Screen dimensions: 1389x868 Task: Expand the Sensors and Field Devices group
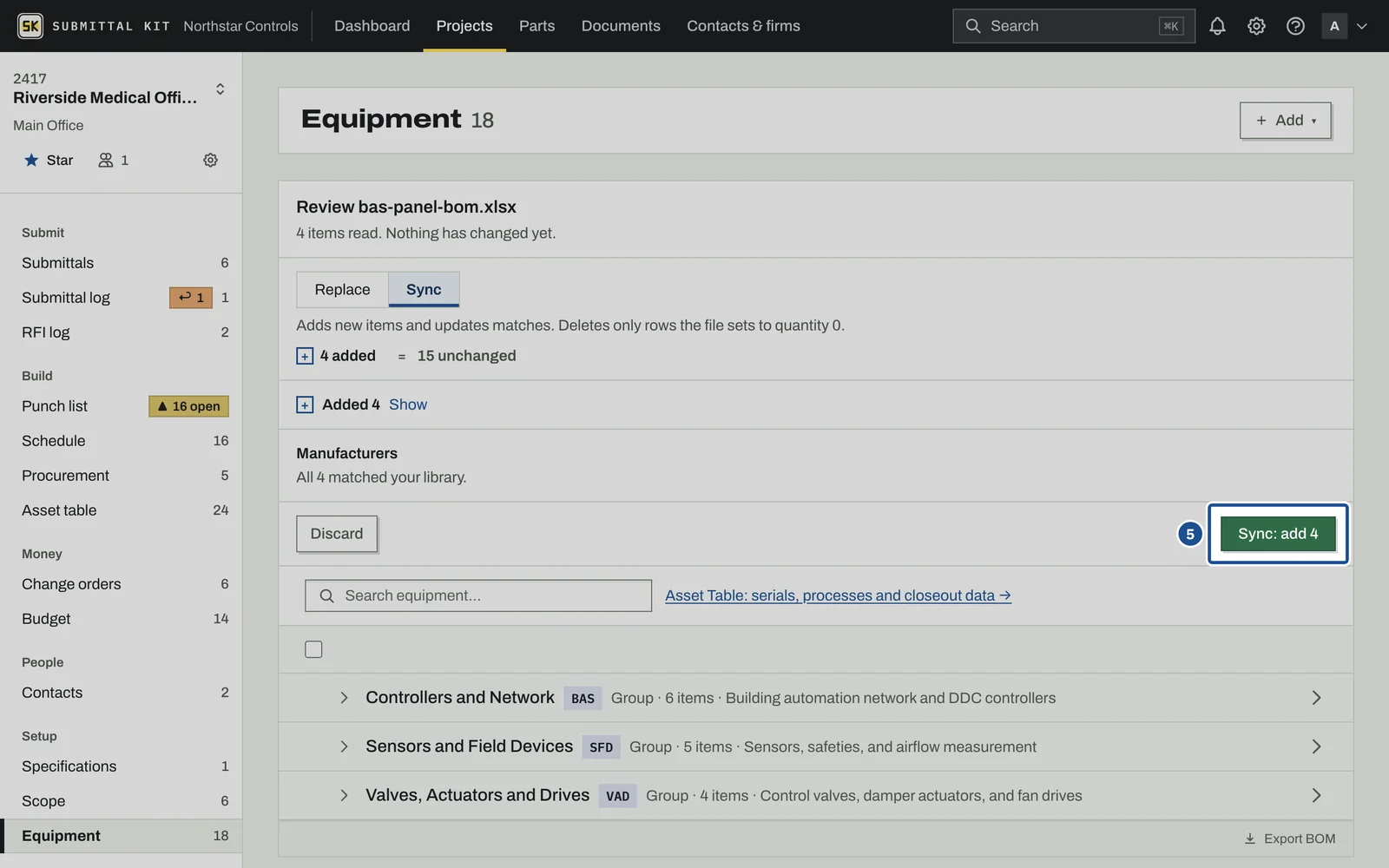[344, 746]
